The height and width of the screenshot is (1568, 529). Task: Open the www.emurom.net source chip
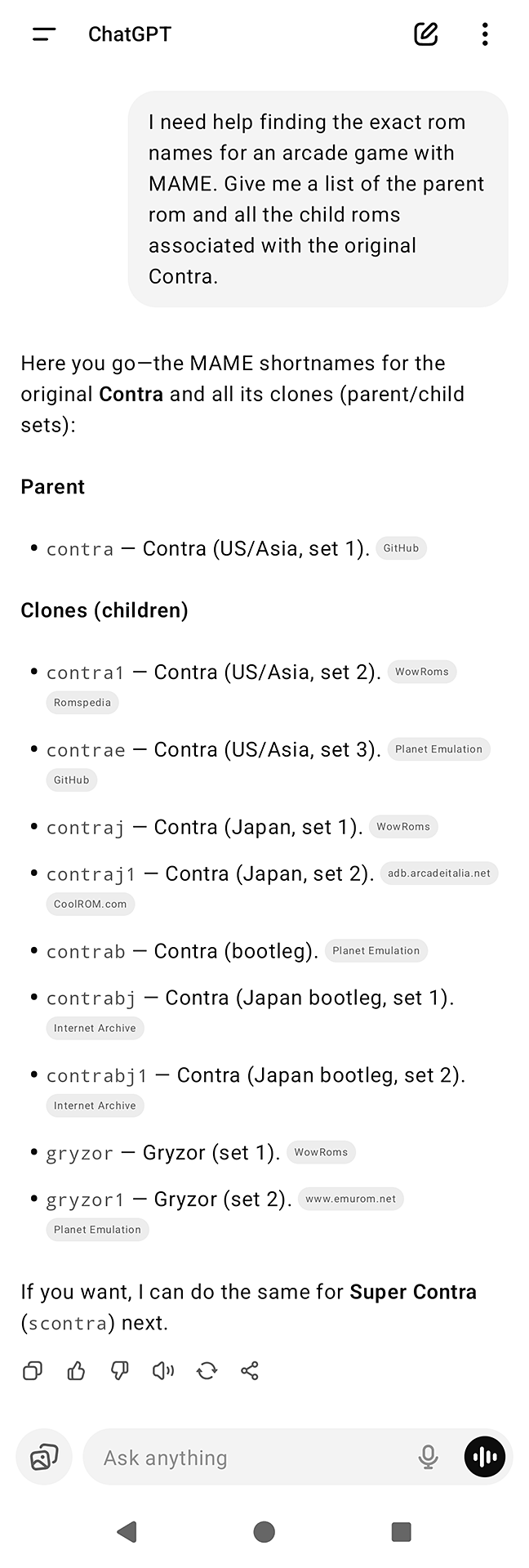[x=351, y=1199]
